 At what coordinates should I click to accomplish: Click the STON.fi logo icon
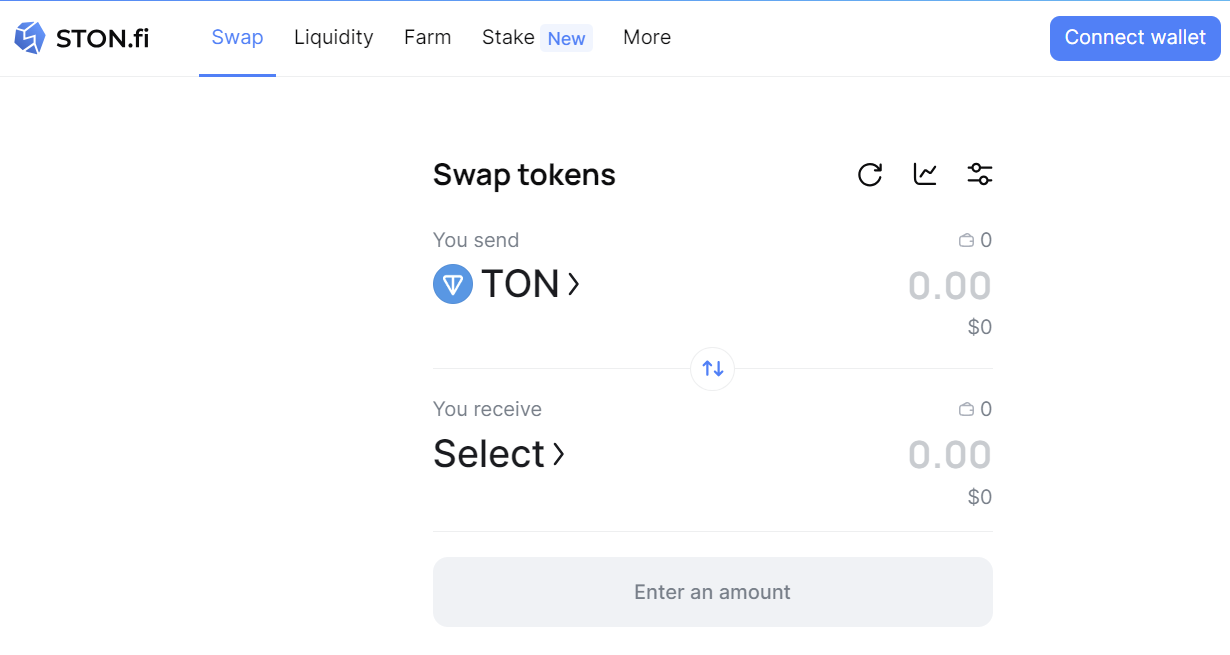click(30, 38)
